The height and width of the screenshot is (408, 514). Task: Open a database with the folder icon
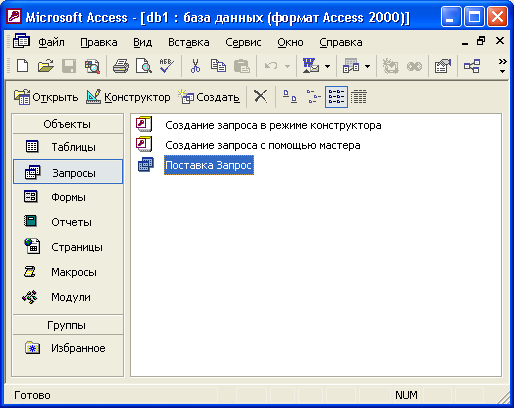pyautogui.click(x=45, y=66)
